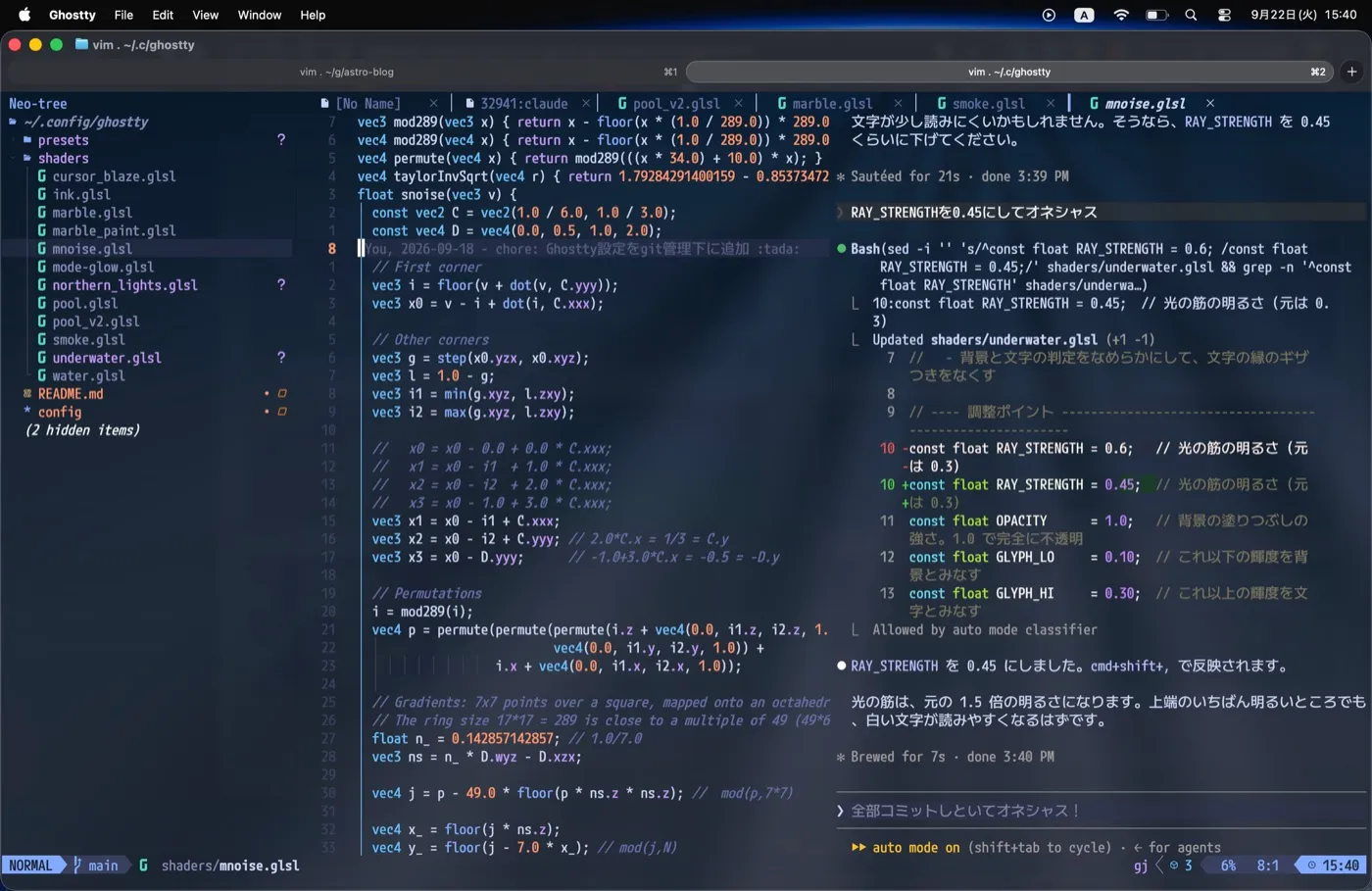Close the smoke.glsl buffer tab
1372x891 pixels.
(x=1051, y=103)
